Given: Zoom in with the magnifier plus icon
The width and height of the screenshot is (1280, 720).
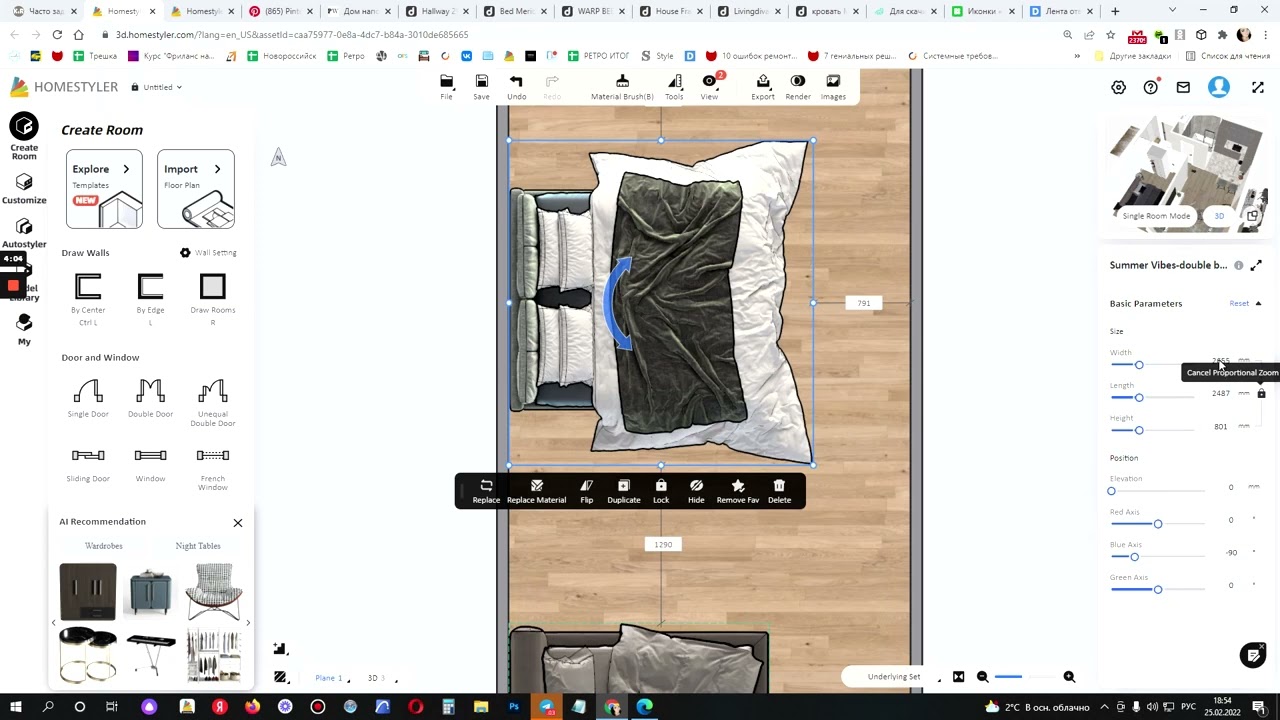Looking at the screenshot, I should point(1069,677).
